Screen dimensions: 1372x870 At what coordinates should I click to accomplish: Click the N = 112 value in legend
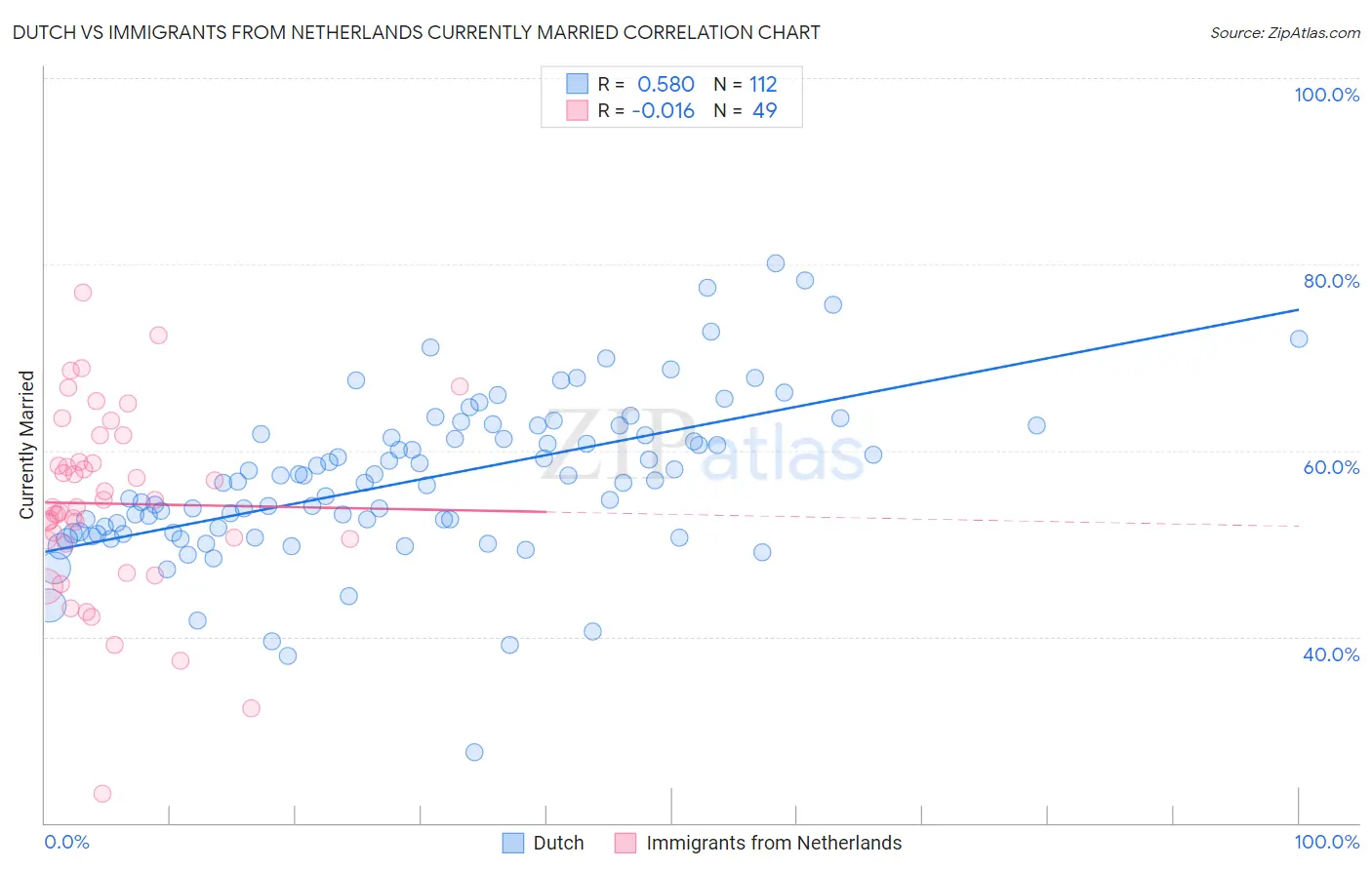click(746, 84)
